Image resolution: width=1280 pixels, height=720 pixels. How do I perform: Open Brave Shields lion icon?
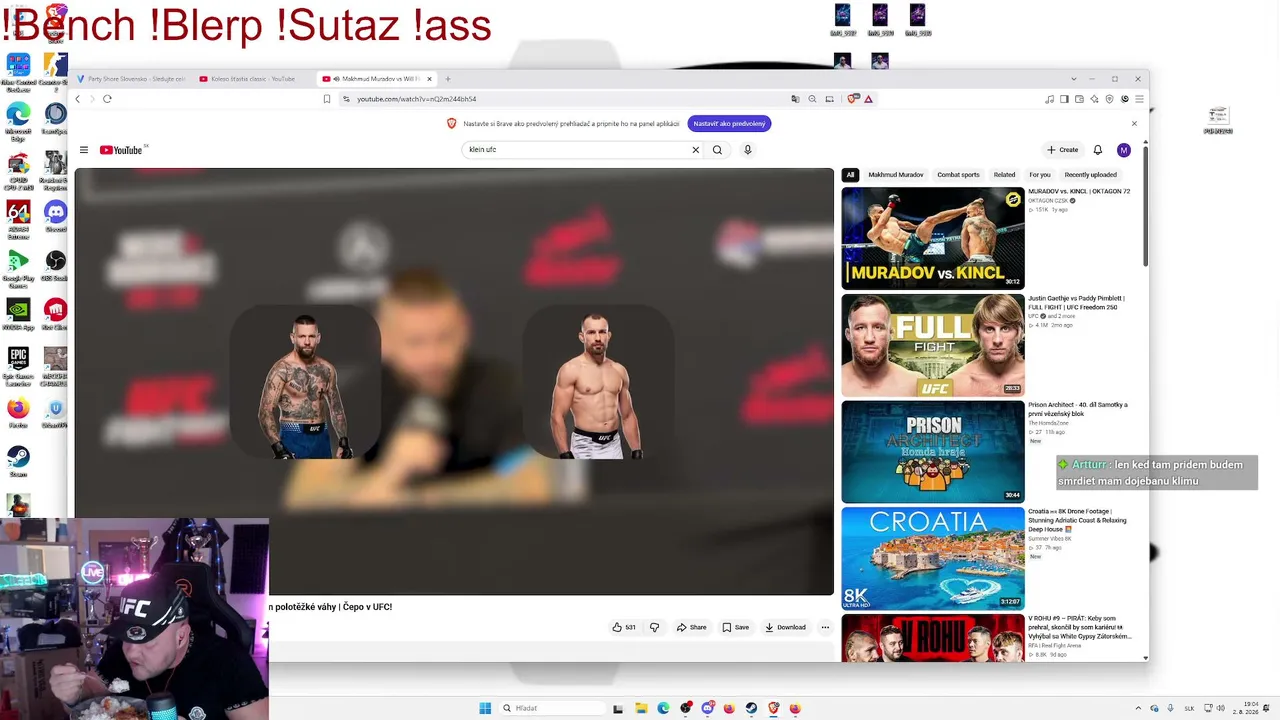(x=853, y=99)
